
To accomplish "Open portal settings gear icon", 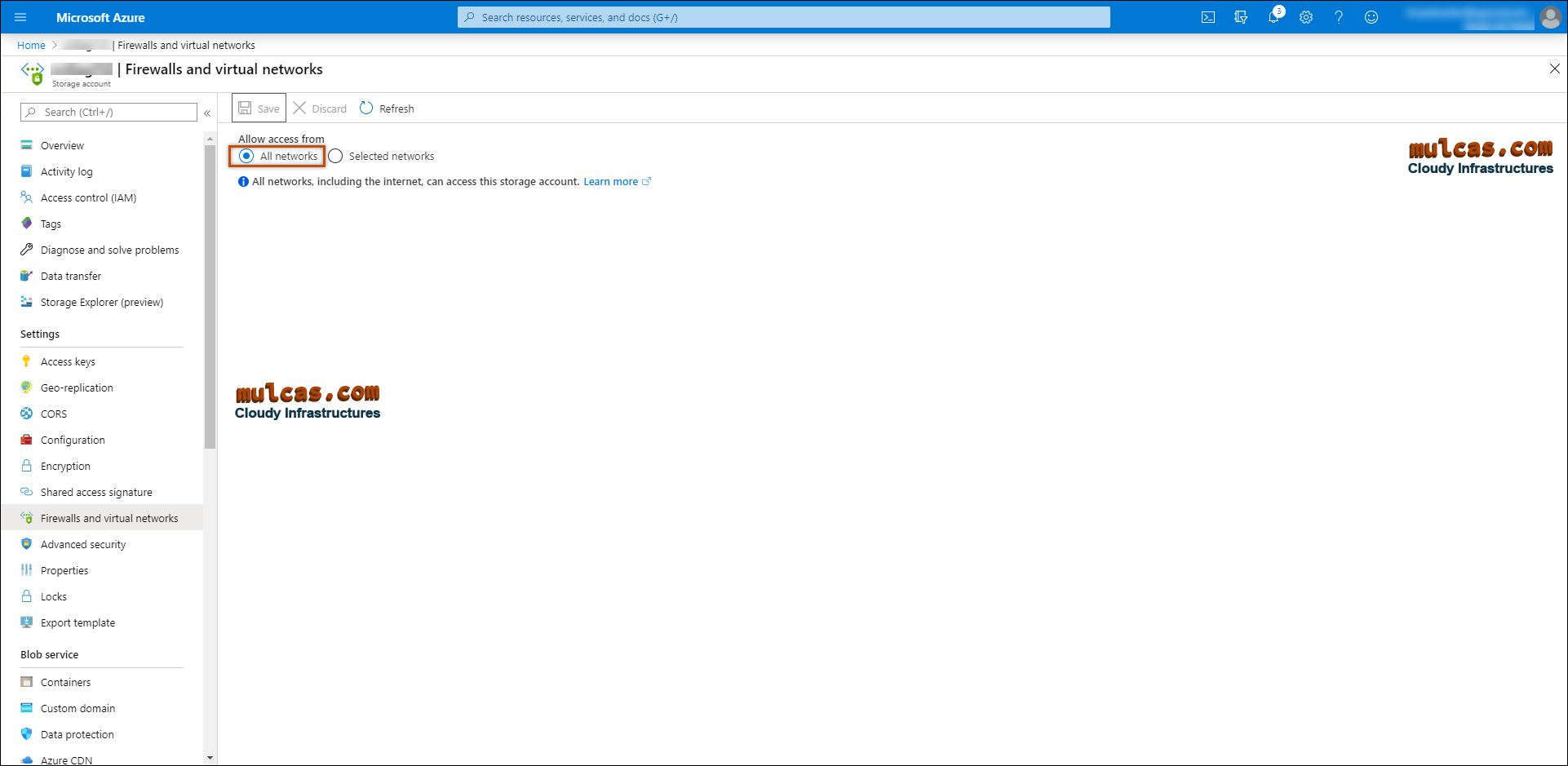I will (1306, 17).
